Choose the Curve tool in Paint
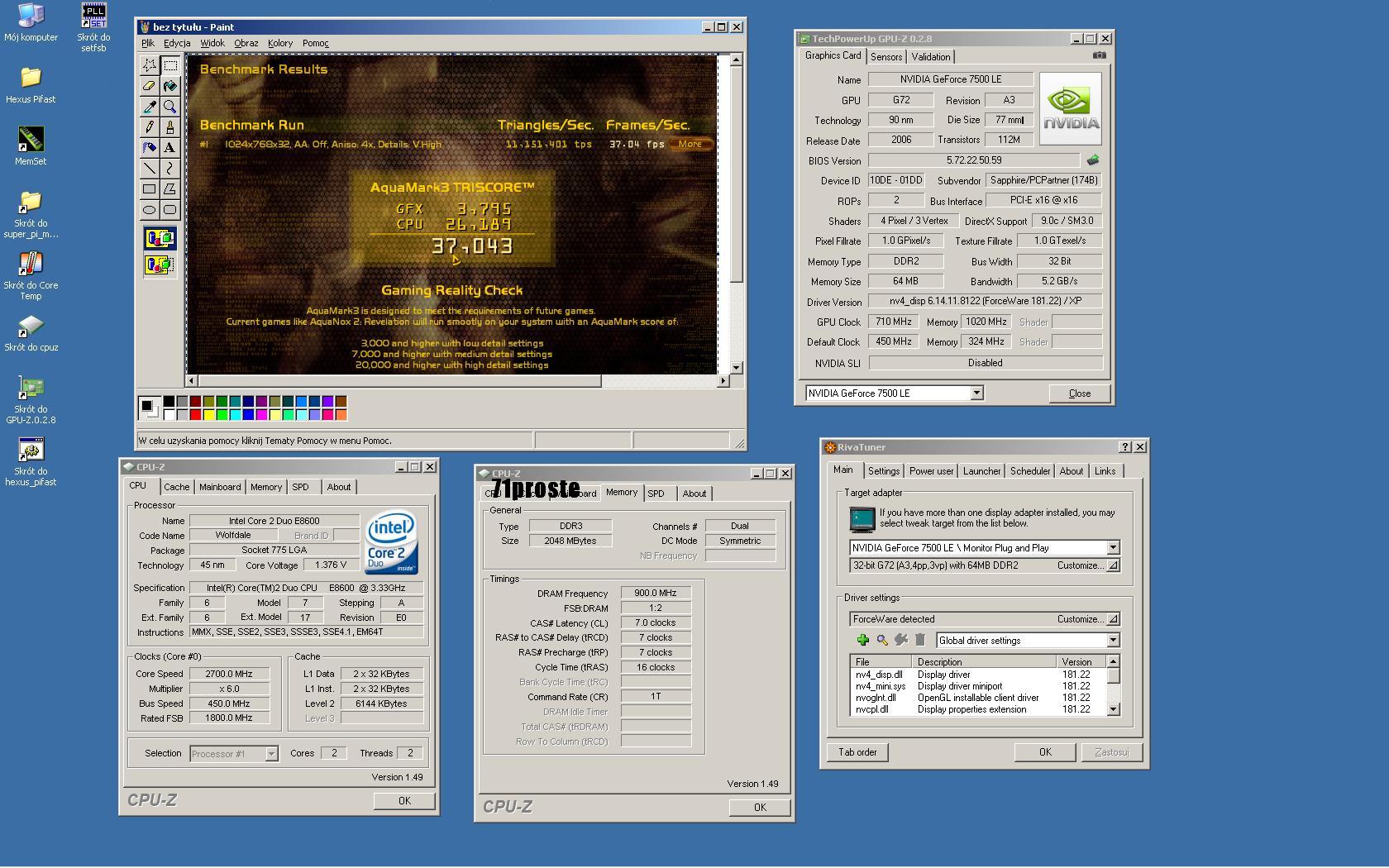This screenshot has height=868, width=1389. click(169, 168)
